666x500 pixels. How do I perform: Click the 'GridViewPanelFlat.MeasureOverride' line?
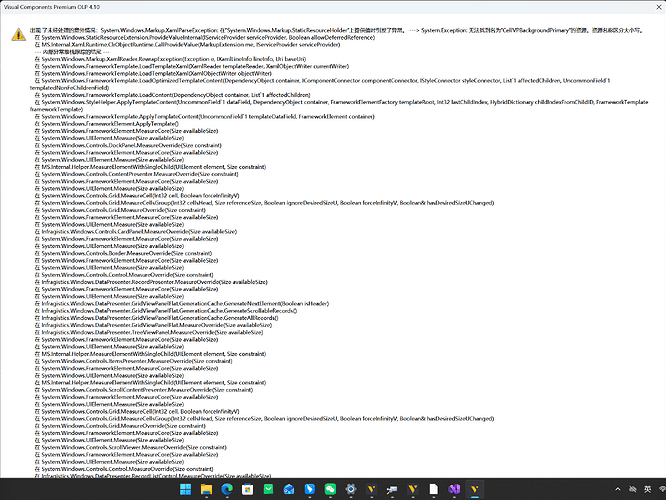coord(153,325)
